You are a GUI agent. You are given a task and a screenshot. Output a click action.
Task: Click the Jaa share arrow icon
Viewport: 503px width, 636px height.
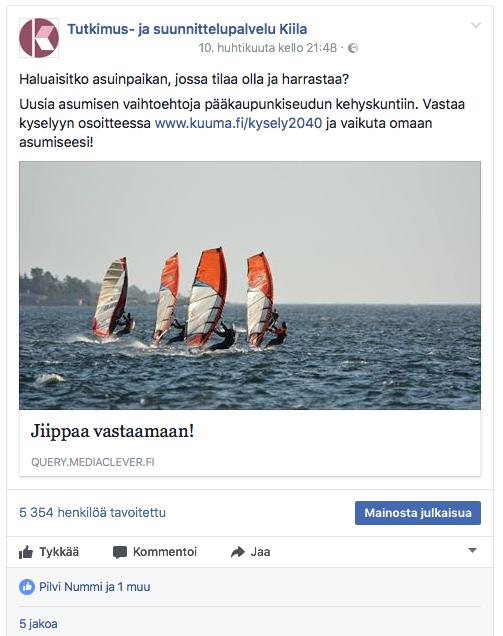point(238,552)
